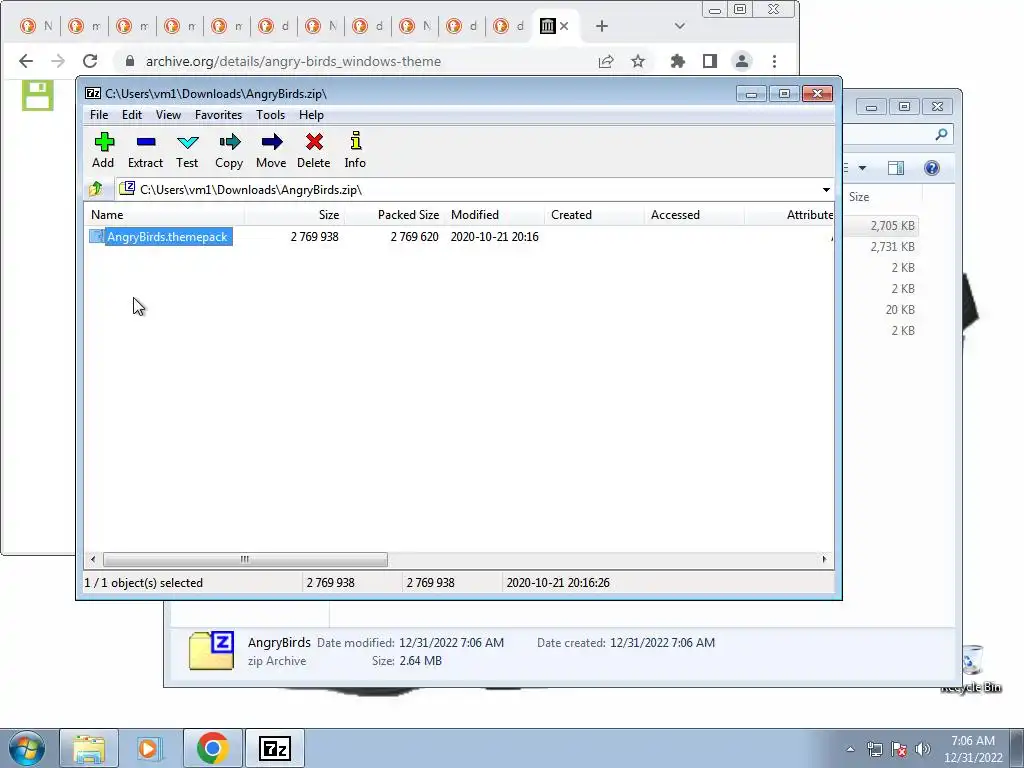Select the 2,705 KB file row in Explorer

tap(881, 226)
